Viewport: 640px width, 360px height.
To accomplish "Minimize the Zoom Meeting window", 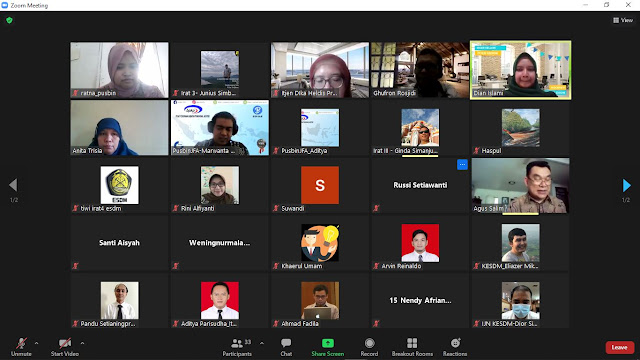I will click(586, 5).
